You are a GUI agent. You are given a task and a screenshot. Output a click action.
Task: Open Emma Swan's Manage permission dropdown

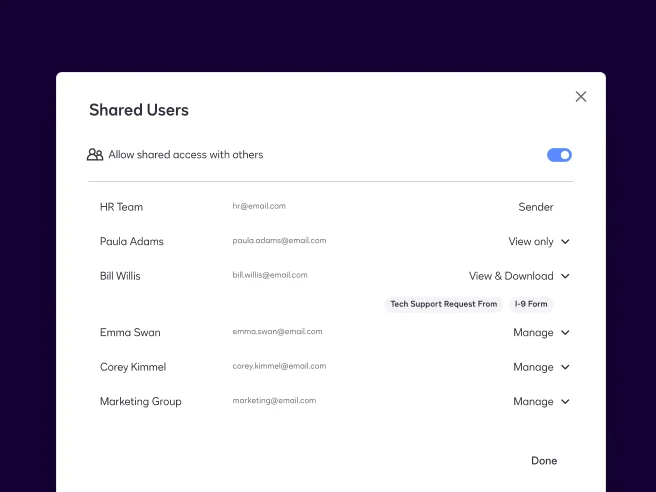[541, 333]
